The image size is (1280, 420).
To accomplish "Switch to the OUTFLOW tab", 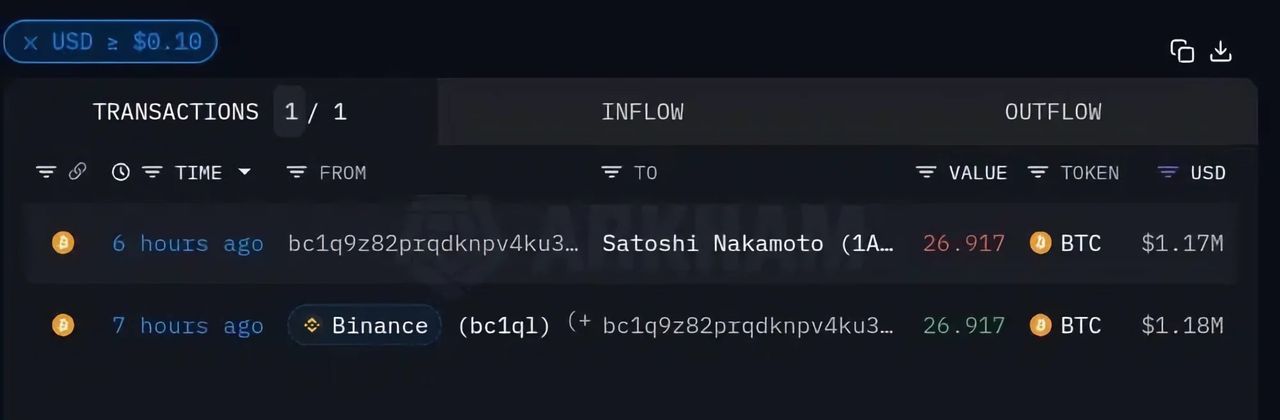I will pyautogui.click(x=1052, y=112).
